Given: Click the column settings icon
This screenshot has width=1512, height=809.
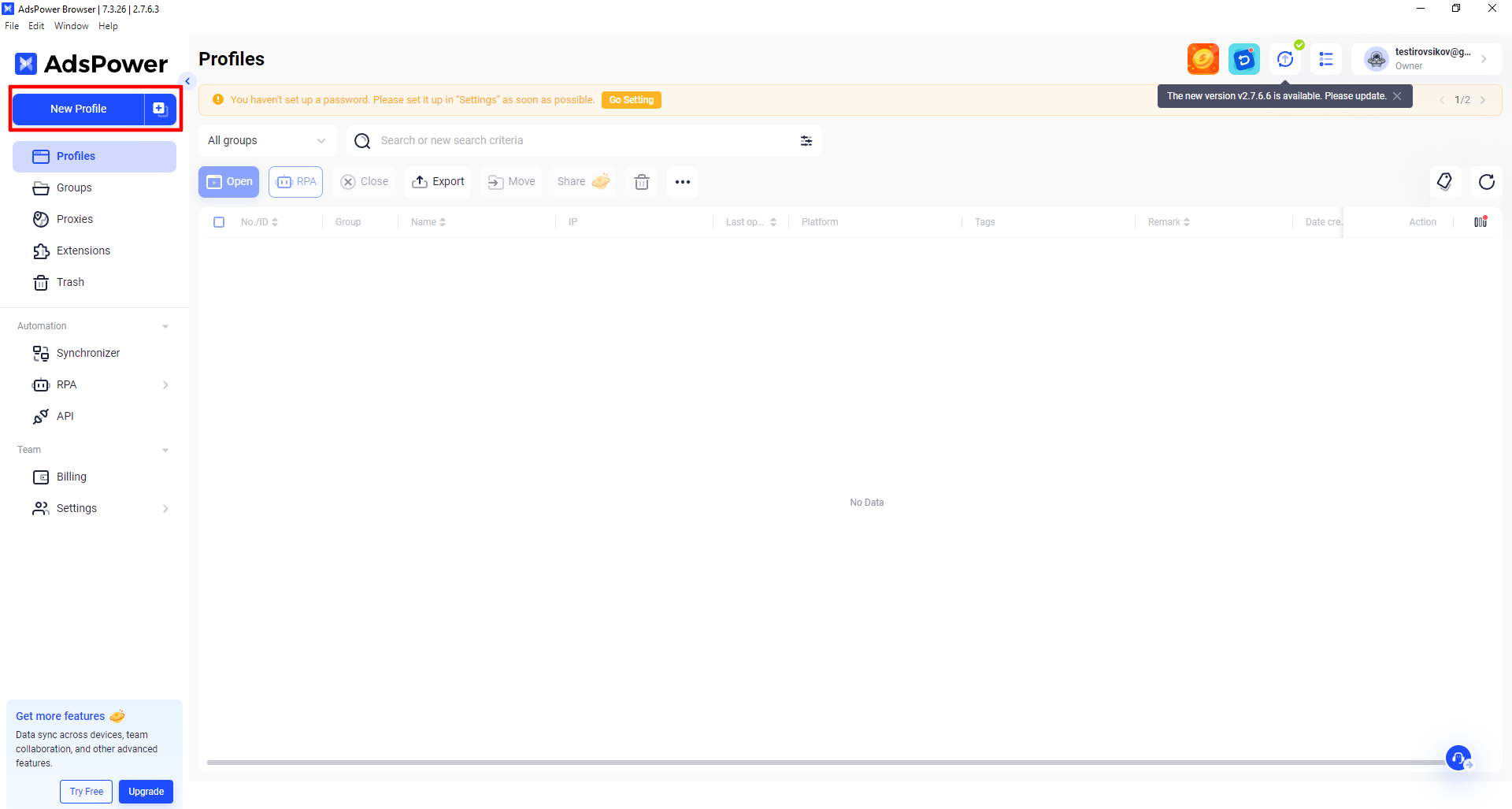Looking at the screenshot, I should (x=1480, y=222).
